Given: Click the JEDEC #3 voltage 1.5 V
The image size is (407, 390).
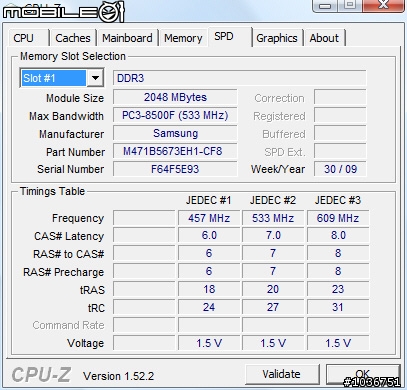Looking at the screenshot, I should (338, 343).
